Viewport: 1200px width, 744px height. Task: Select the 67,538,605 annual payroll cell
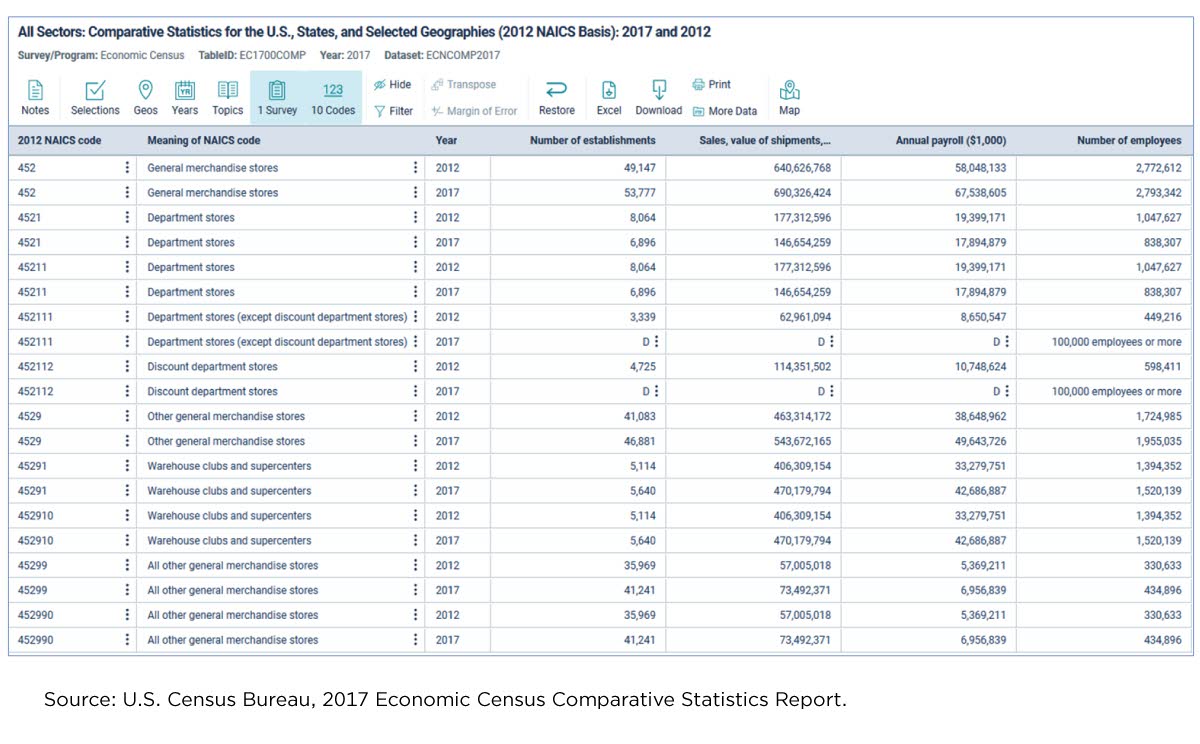tap(928, 193)
